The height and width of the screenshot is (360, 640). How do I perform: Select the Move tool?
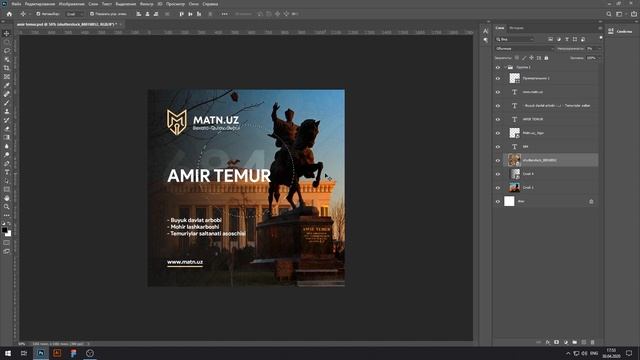7,33
